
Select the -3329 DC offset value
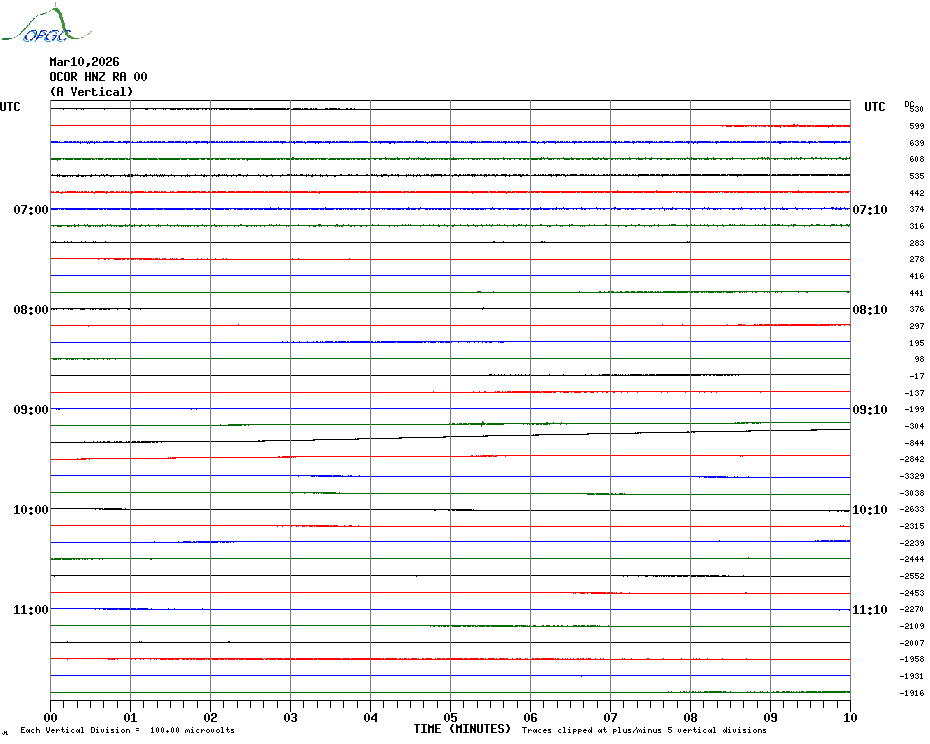(914, 477)
